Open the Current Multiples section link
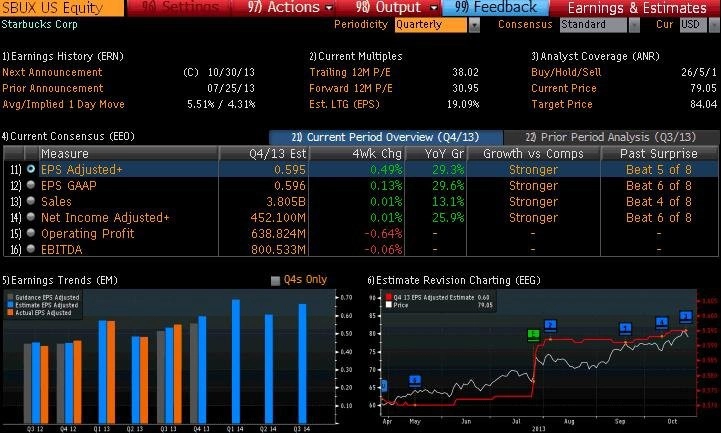 [x=355, y=57]
